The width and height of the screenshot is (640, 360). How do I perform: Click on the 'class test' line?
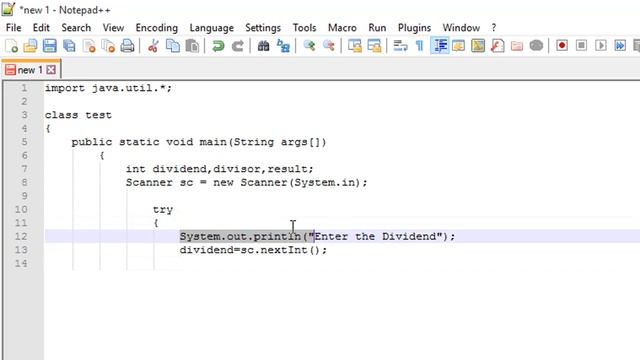coord(78,115)
